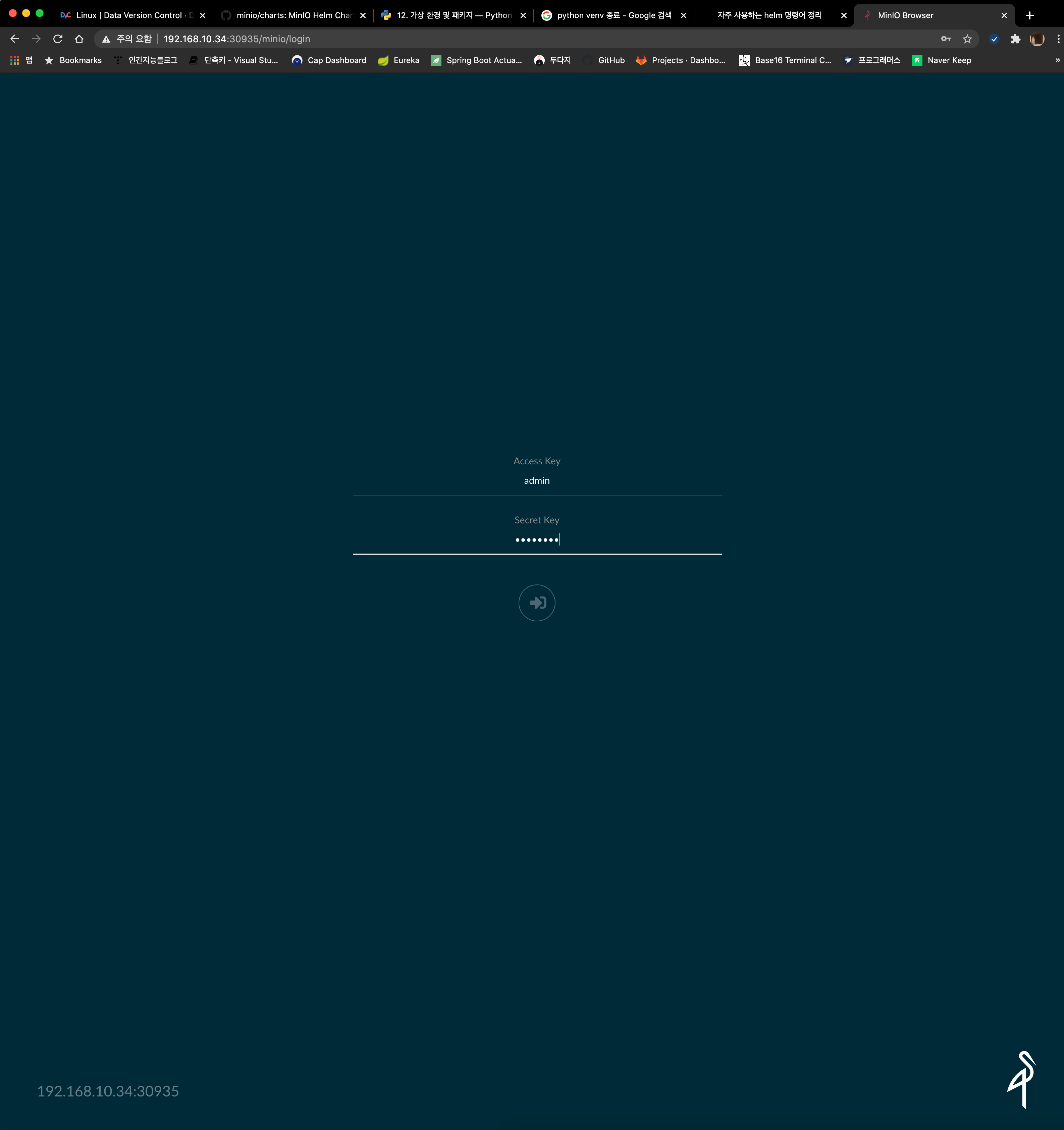Open the browser home page

pos(79,39)
